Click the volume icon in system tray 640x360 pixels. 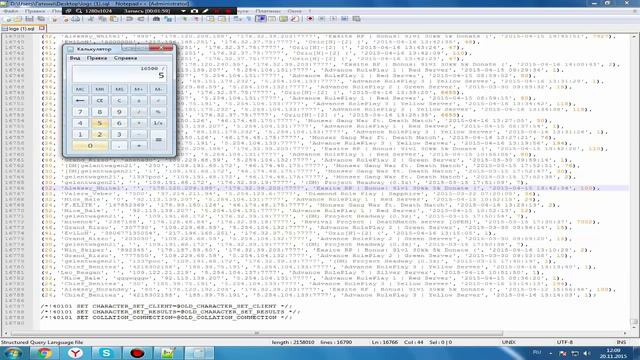click(587, 353)
